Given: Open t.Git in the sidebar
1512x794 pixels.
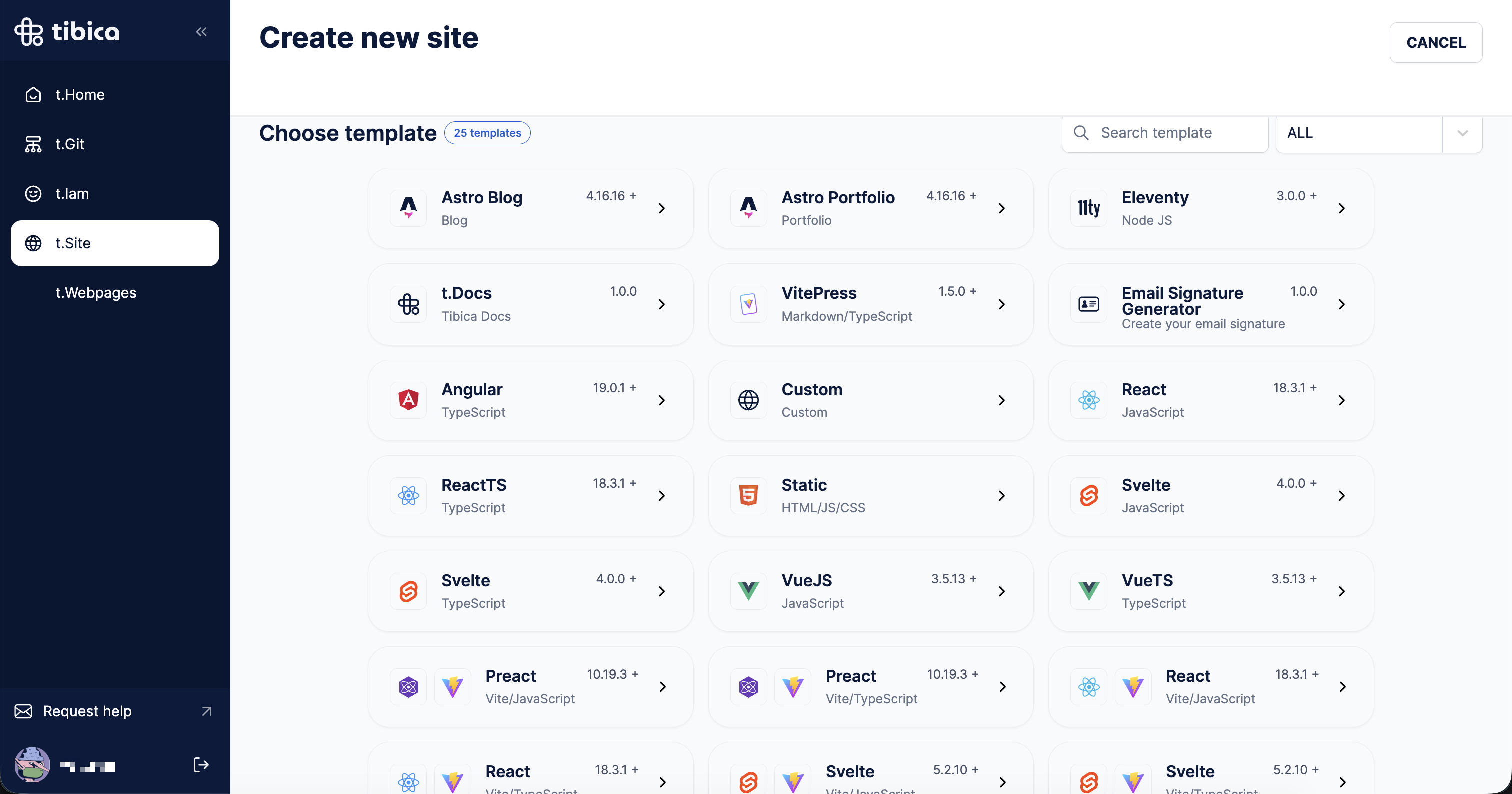Looking at the screenshot, I should (70, 144).
